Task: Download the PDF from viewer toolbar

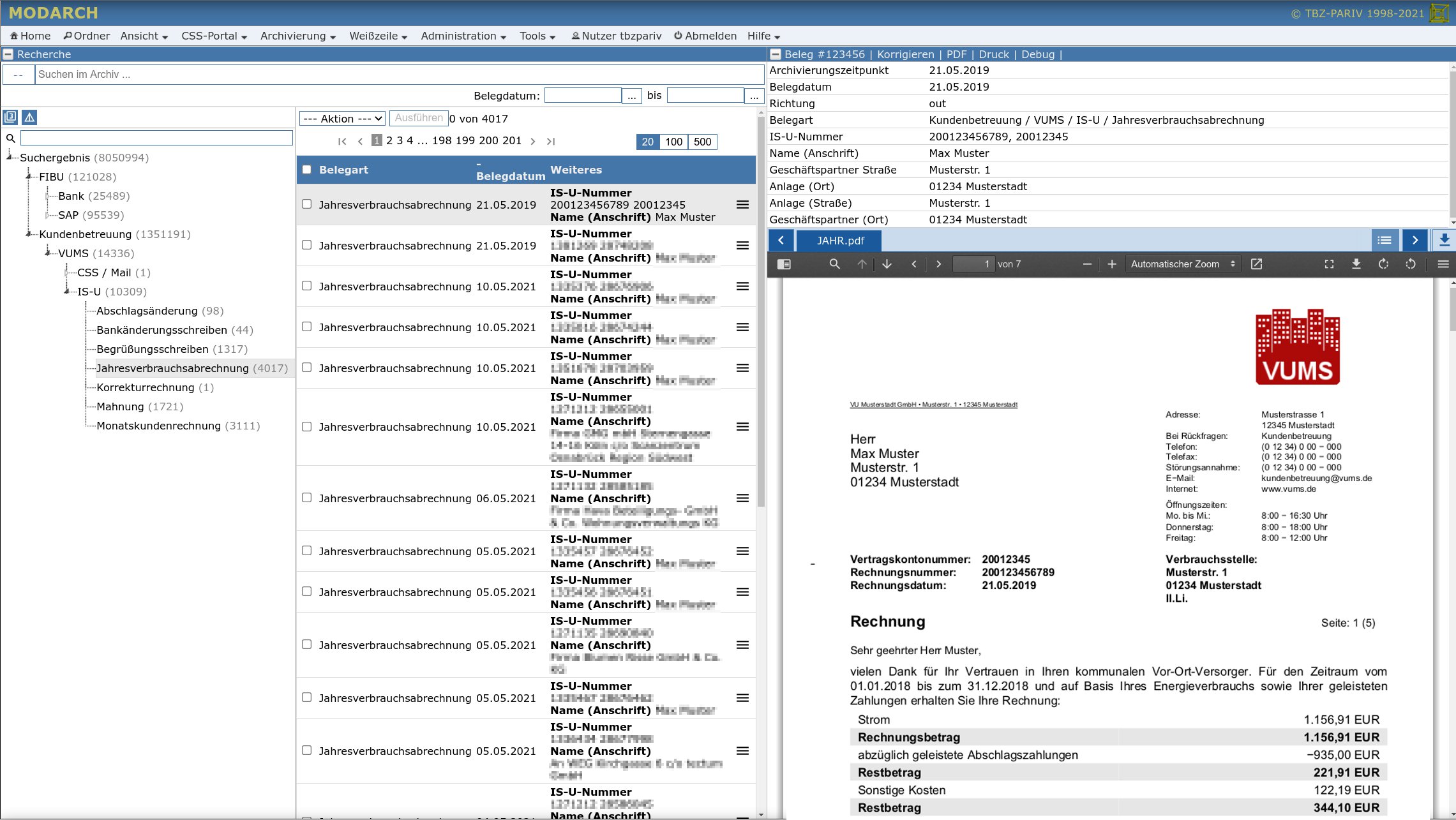Action: [1356, 264]
